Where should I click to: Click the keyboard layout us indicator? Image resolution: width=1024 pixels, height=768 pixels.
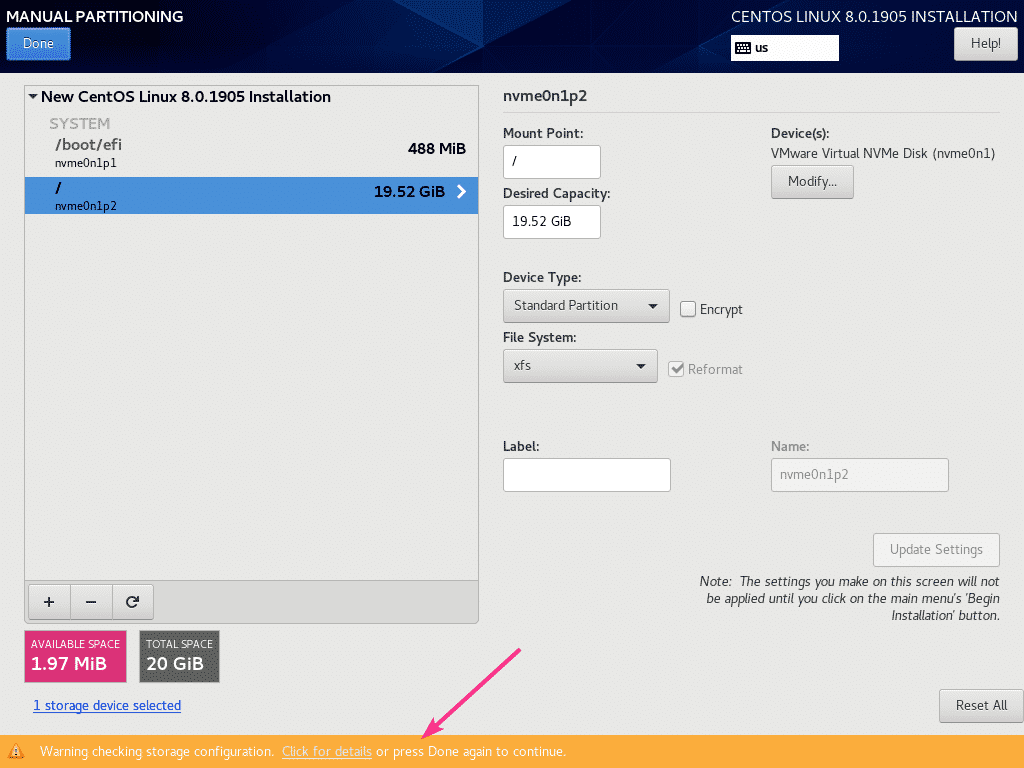point(784,47)
